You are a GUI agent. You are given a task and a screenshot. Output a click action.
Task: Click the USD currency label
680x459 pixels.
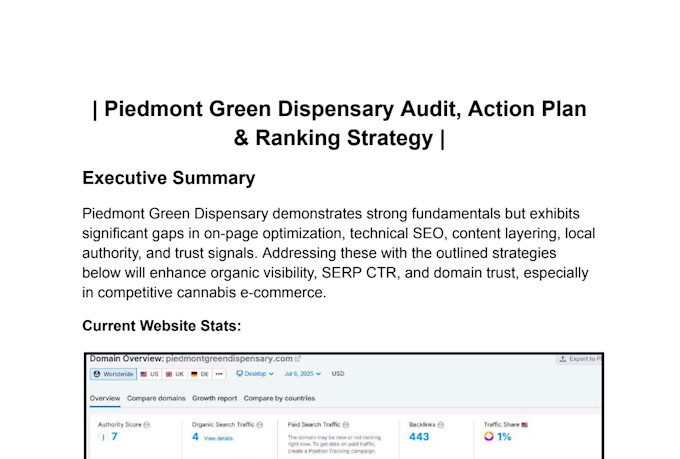click(338, 374)
